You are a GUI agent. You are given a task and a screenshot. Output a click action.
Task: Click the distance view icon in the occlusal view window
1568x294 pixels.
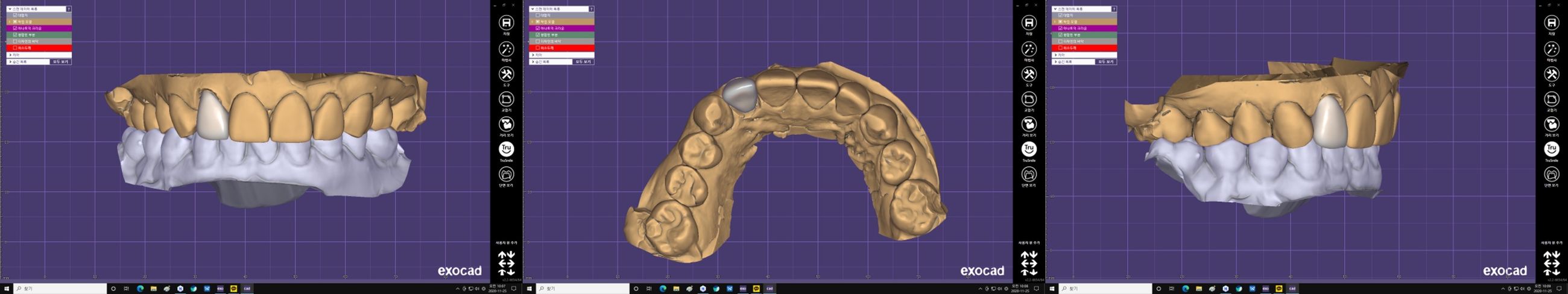click(1029, 124)
